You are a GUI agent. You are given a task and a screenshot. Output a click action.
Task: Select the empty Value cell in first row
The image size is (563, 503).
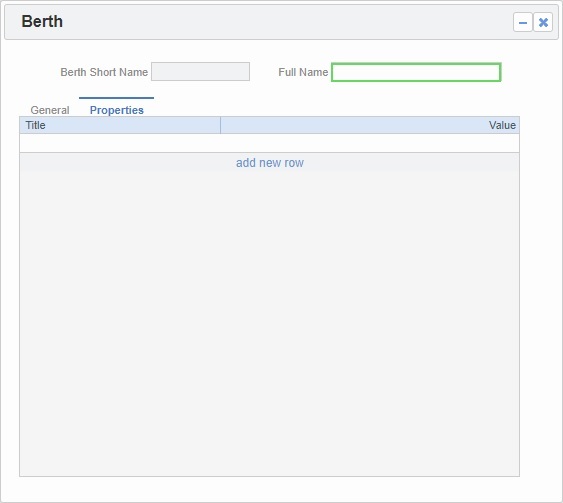click(370, 143)
